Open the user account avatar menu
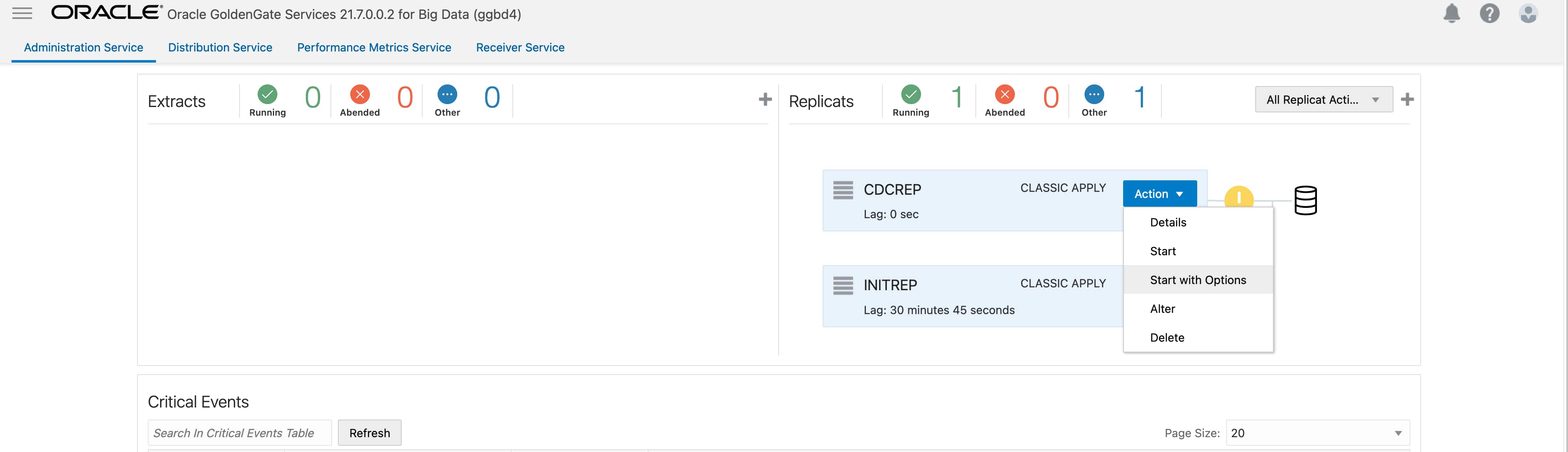 1527,14
